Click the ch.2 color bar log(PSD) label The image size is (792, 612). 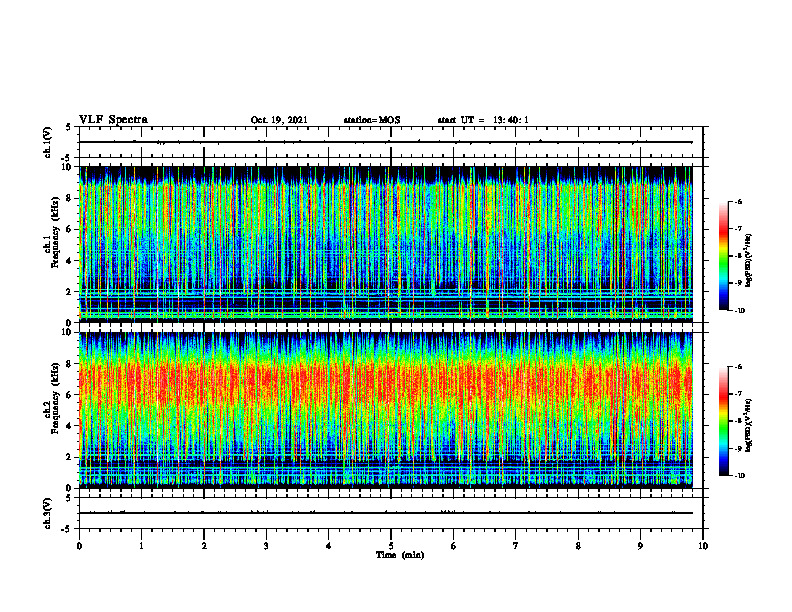pyautogui.click(x=749, y=425)
